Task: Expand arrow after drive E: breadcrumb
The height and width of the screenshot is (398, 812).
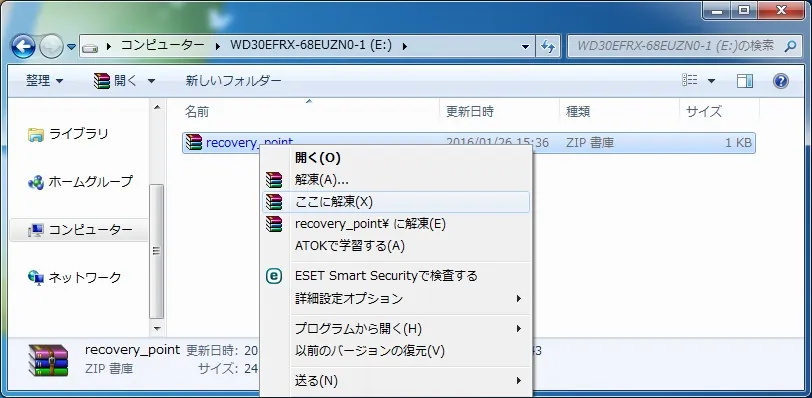Action: 404,46
